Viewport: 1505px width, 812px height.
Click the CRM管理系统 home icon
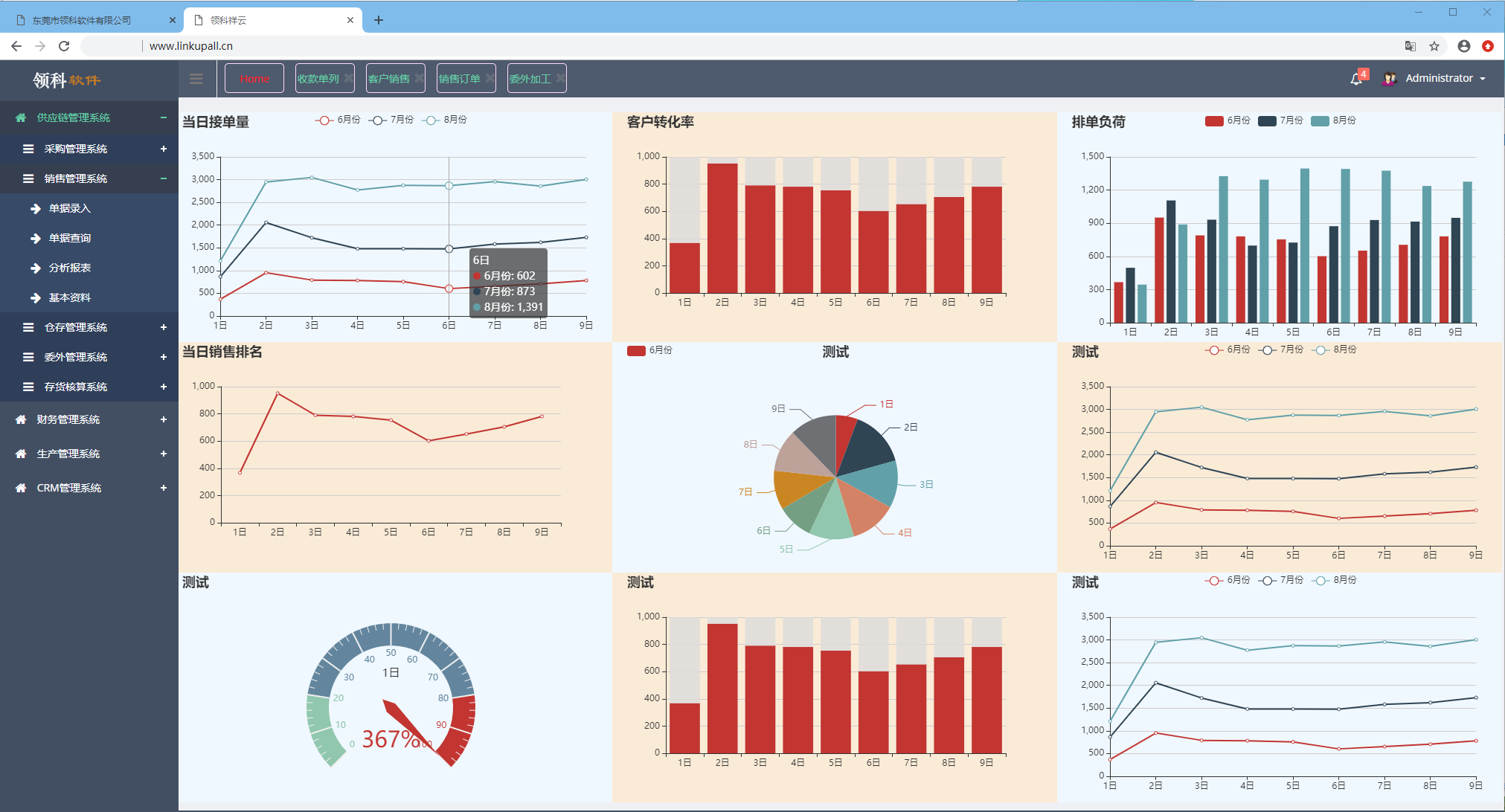21,488
